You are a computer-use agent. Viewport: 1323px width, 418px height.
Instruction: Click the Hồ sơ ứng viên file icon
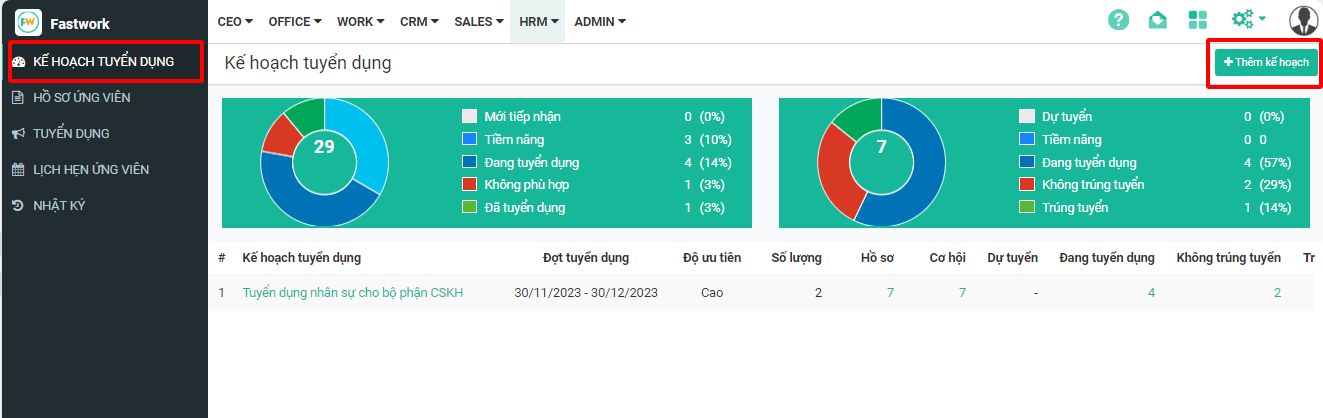click(x=17, y=98)
